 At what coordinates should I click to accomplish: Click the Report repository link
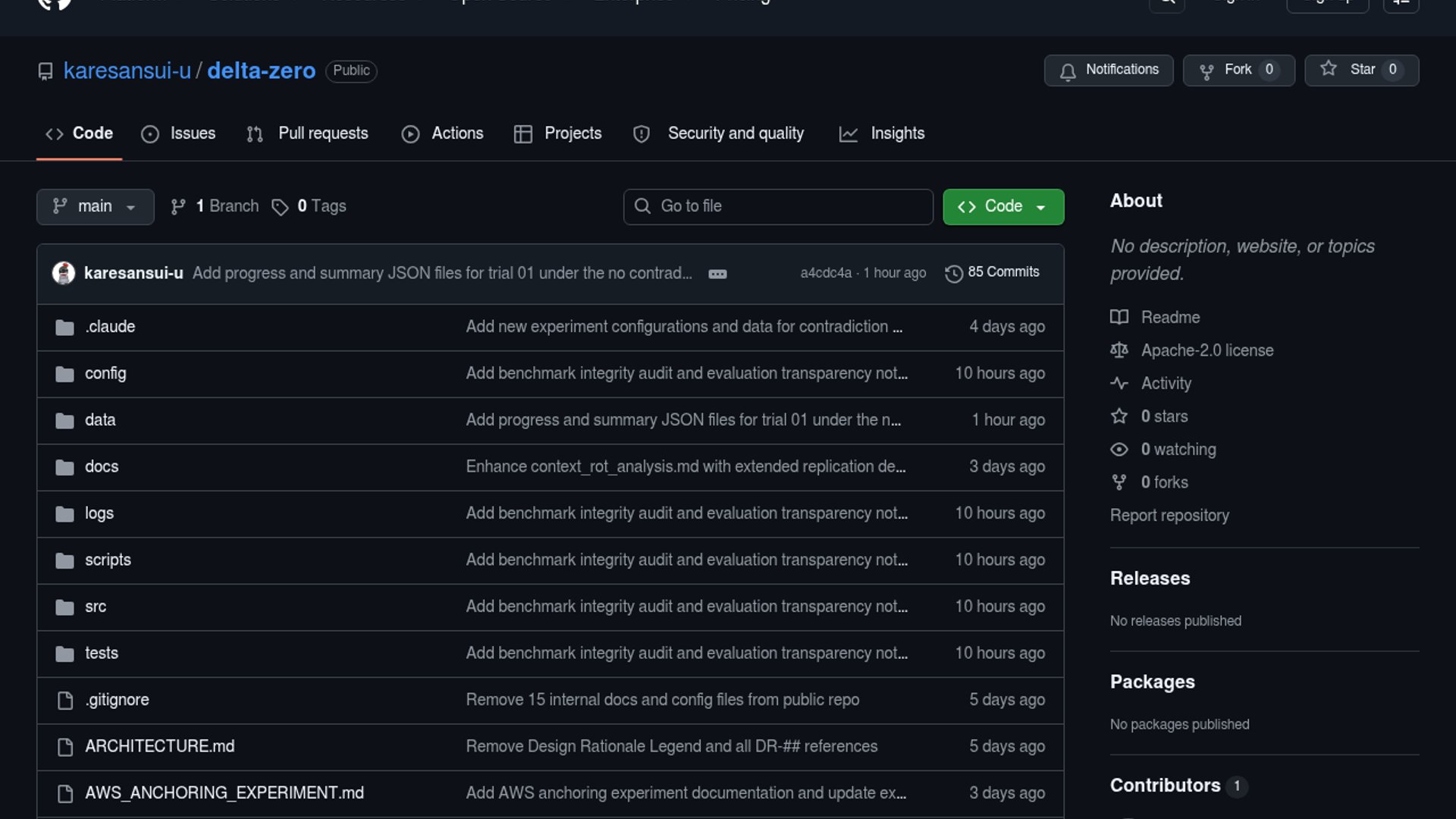(1169, 516)
